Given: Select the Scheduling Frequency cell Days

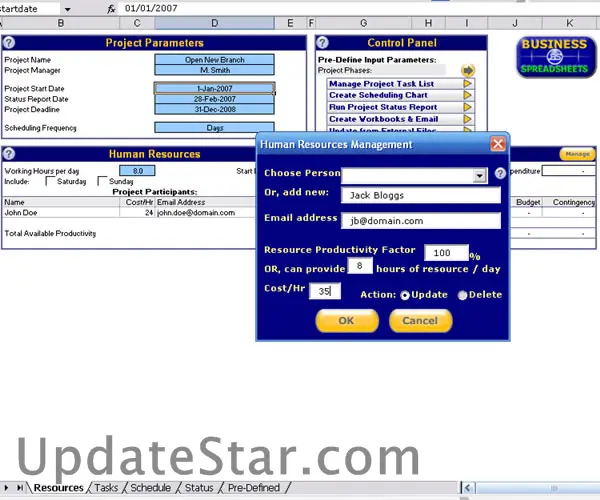Looking at the screenshot, I should point(214,127).
